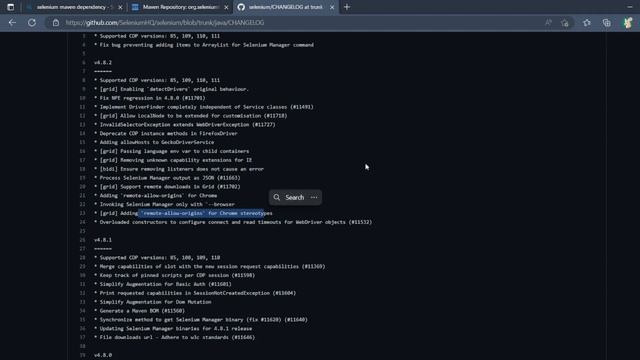The height and width of the screenshot is (360, 640).
Task: Go back to the previous page
Action: click(x=12, y=22)
